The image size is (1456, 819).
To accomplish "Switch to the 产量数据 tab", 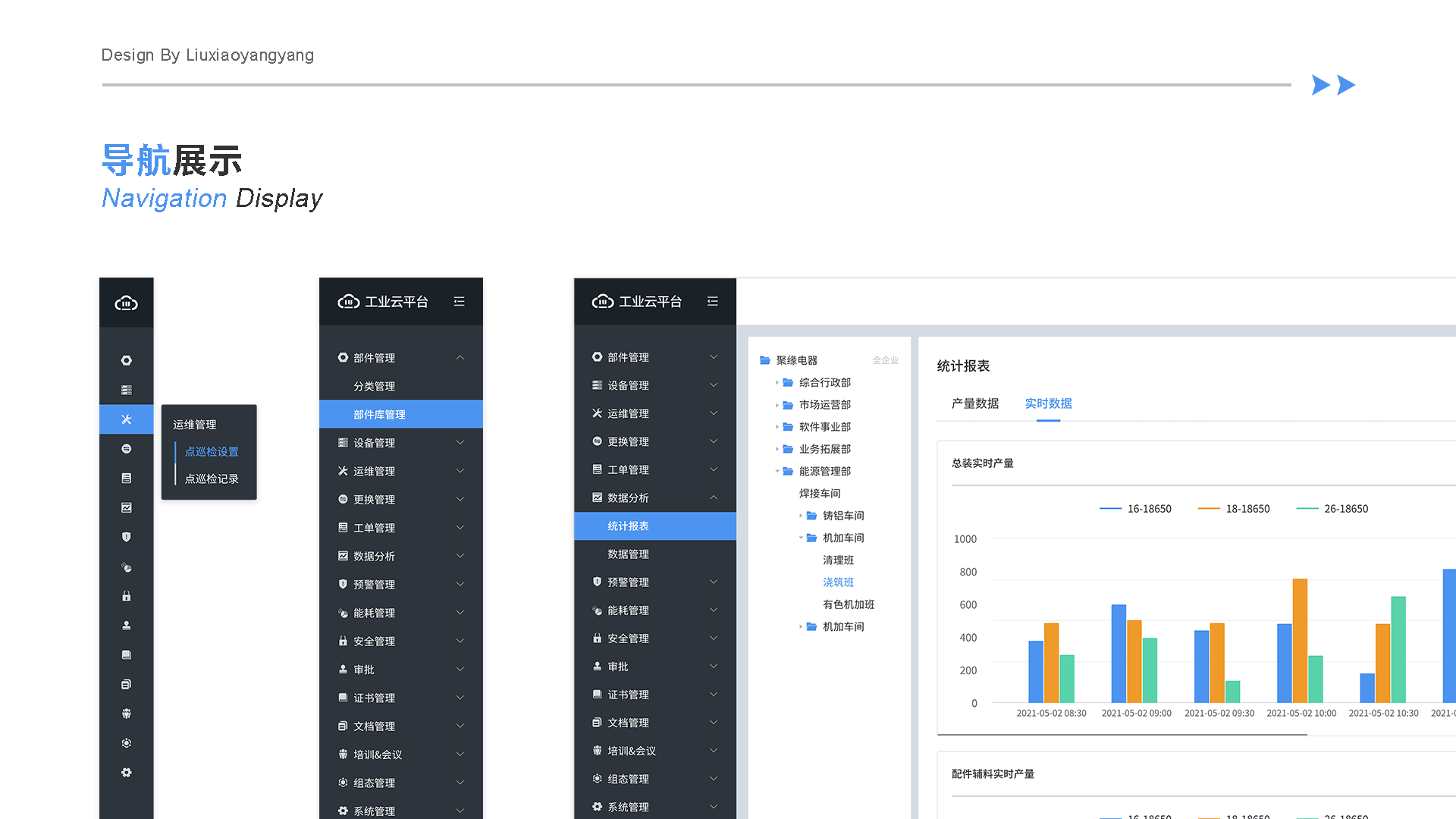I will [x=974, y=403].
